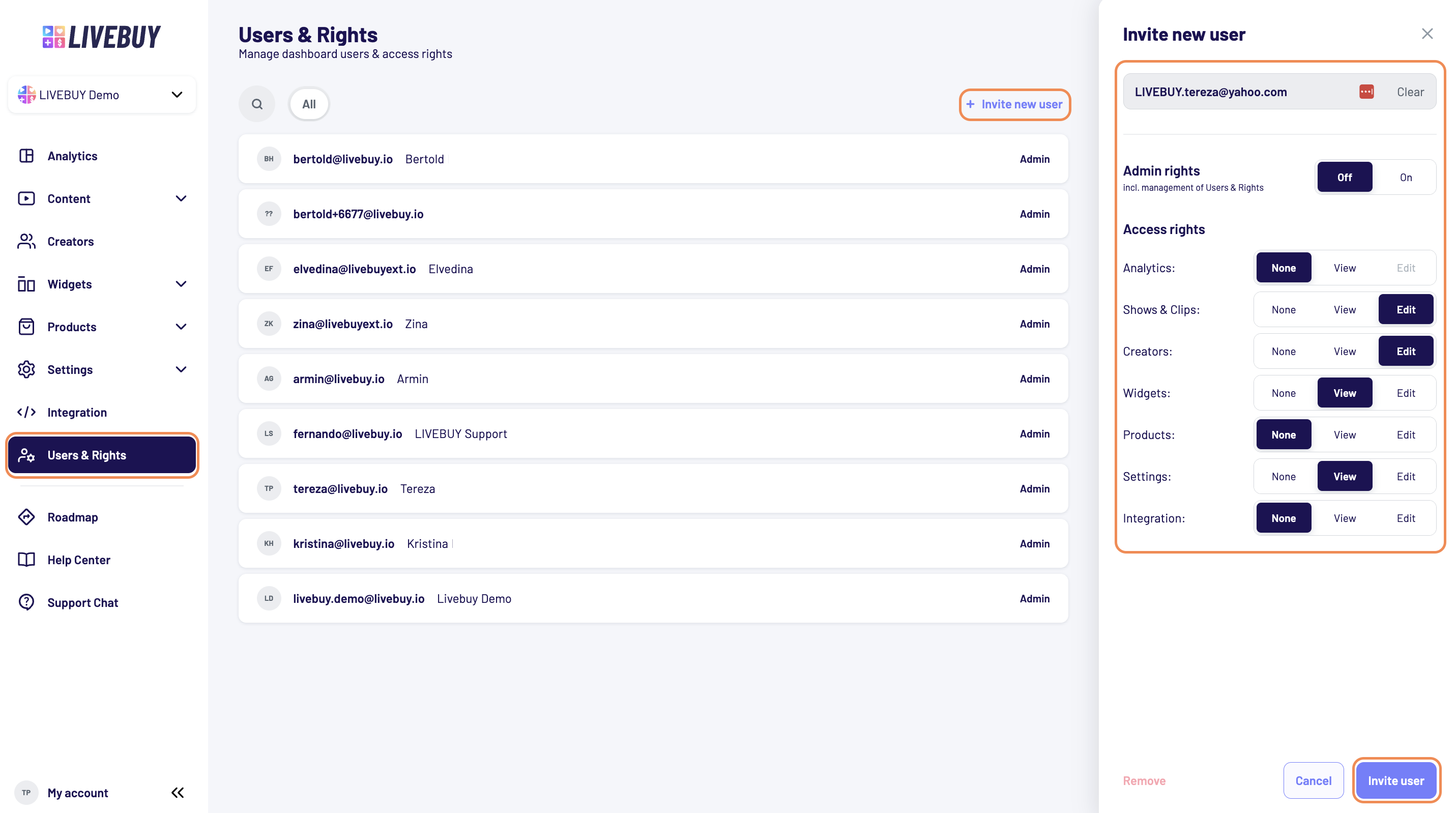Click the Creators people icon

26,242
